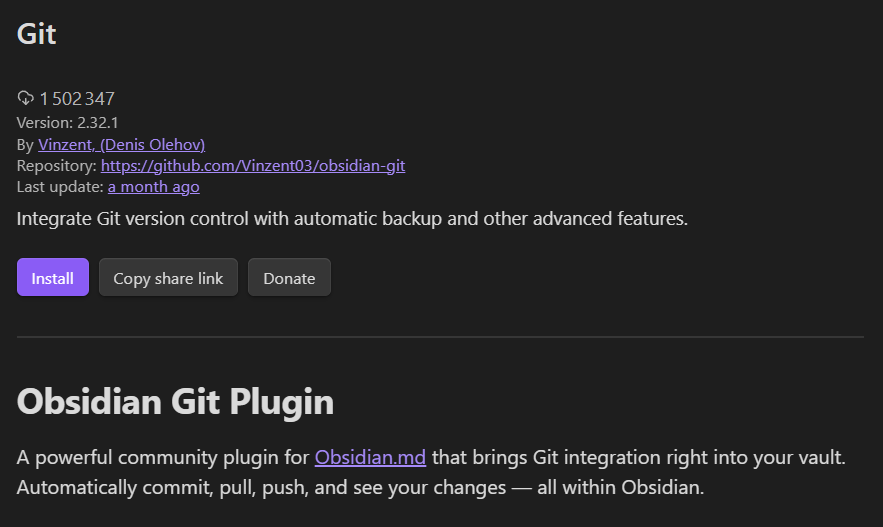Open the Donate button

(289, 278)
